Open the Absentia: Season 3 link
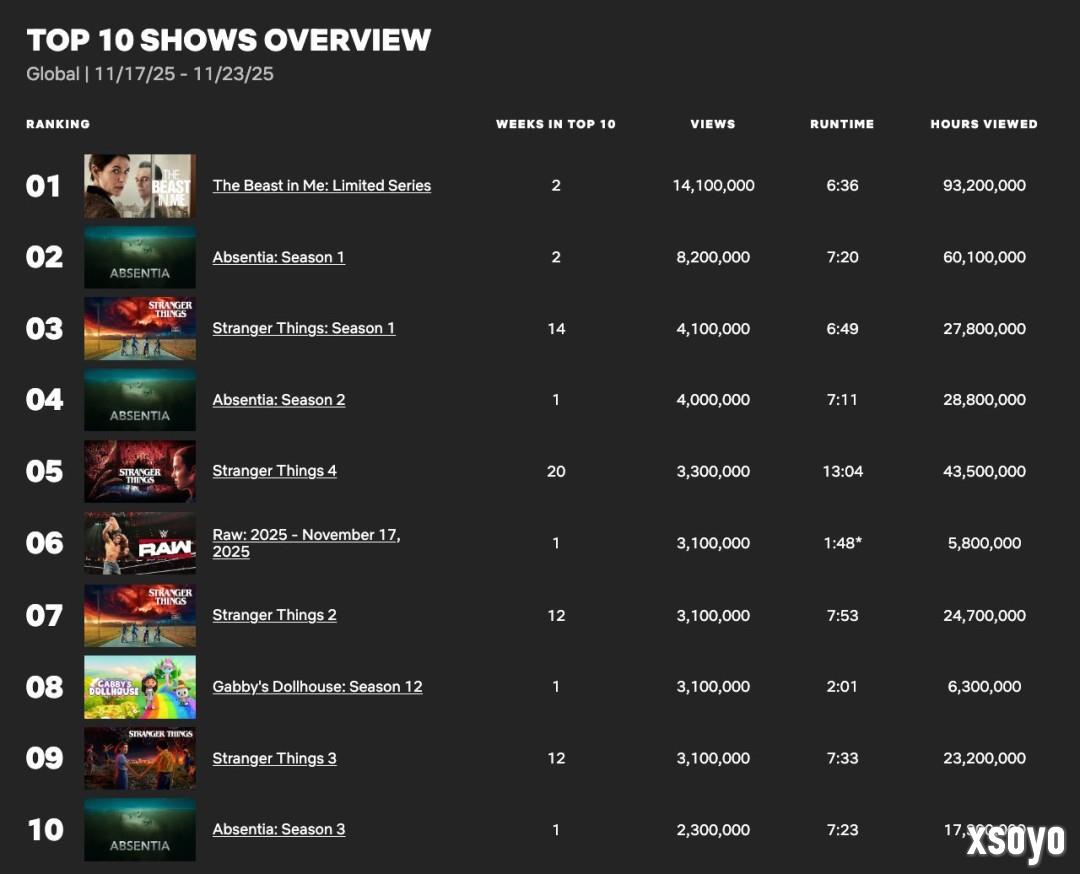 pos(278,829)
